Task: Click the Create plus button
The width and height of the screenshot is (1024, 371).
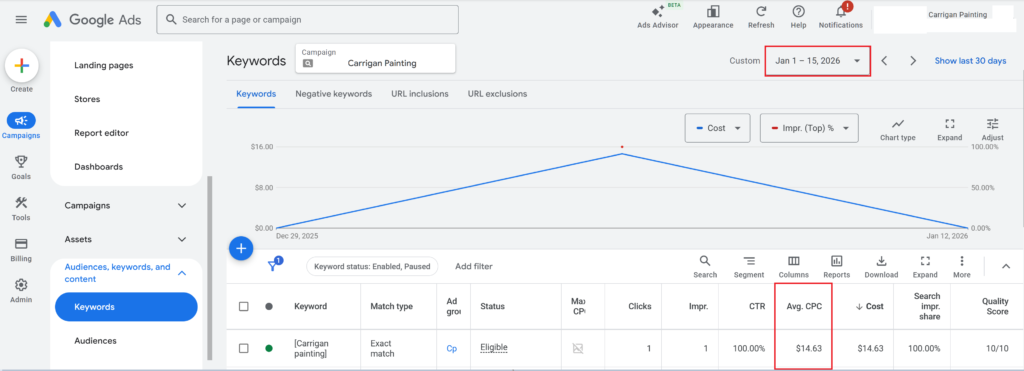Action: (22, 66)
